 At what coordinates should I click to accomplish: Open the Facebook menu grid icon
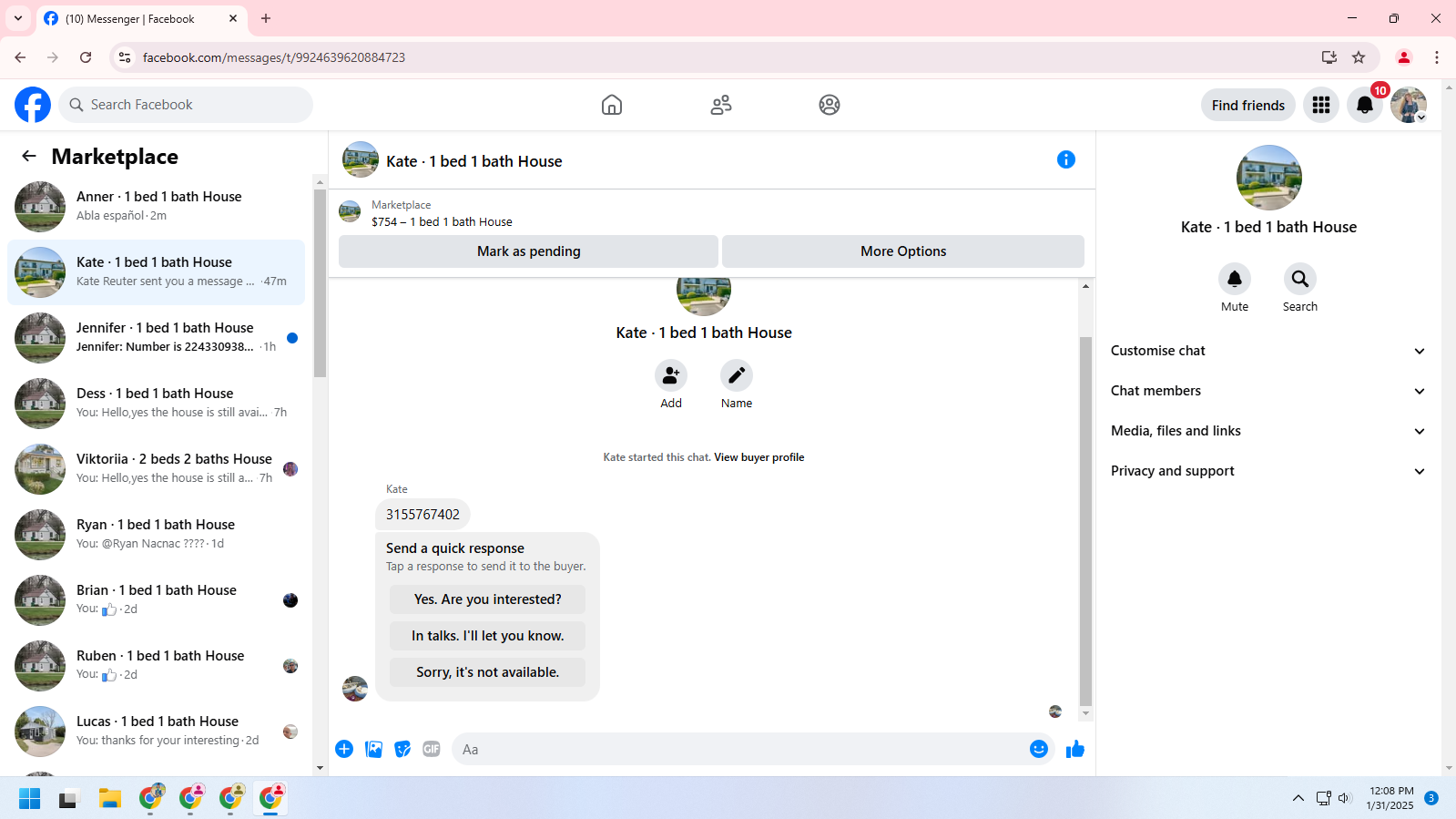[1321, 105]
